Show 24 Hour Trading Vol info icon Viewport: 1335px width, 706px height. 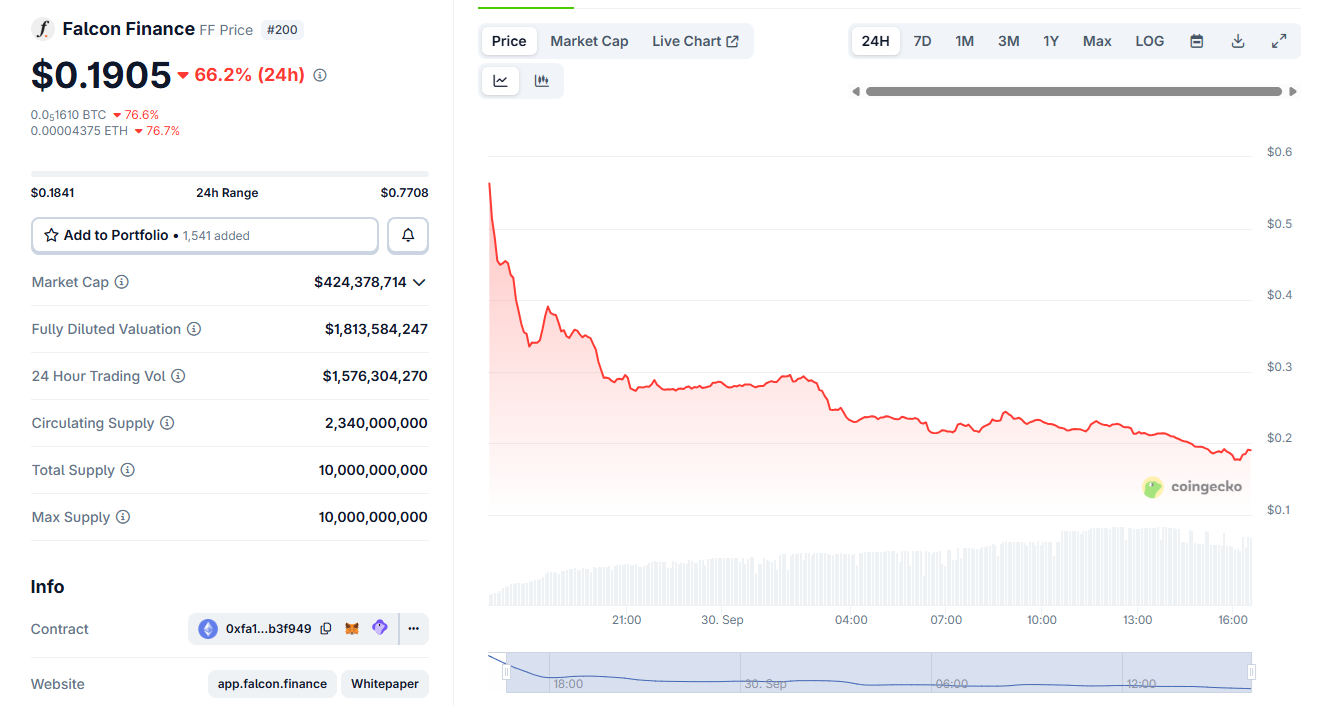(178, 376)
